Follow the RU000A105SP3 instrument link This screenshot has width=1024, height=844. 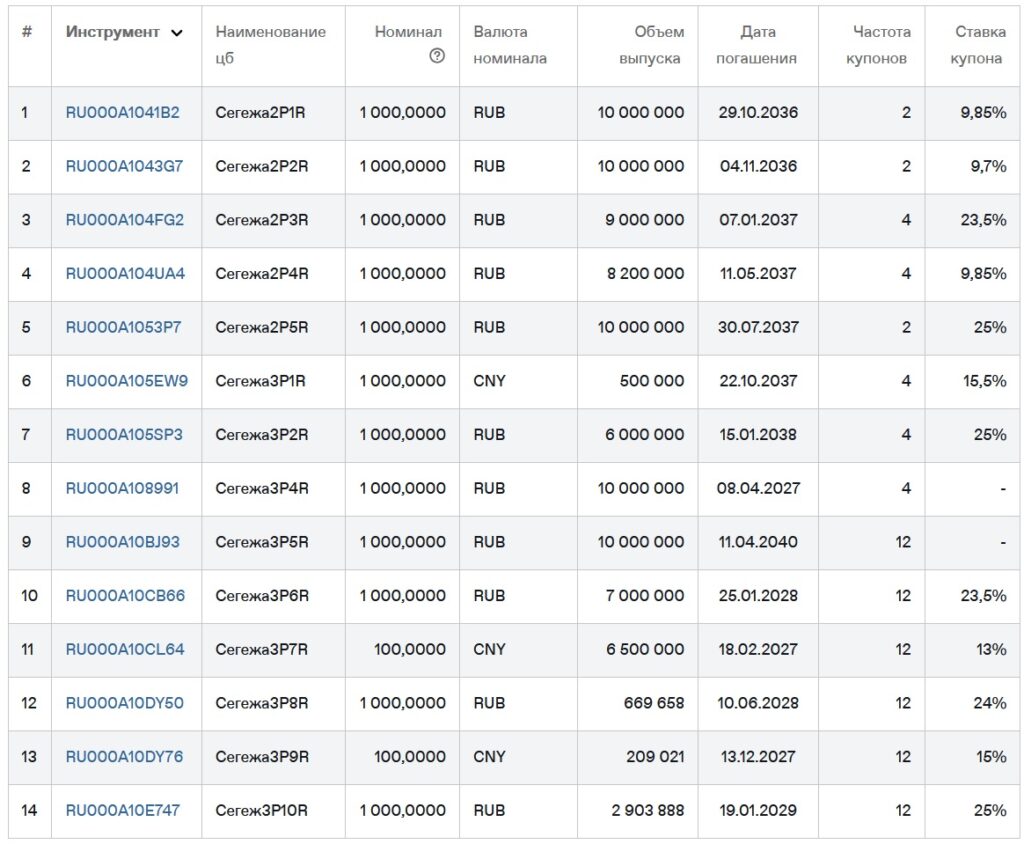coord(124,434)
